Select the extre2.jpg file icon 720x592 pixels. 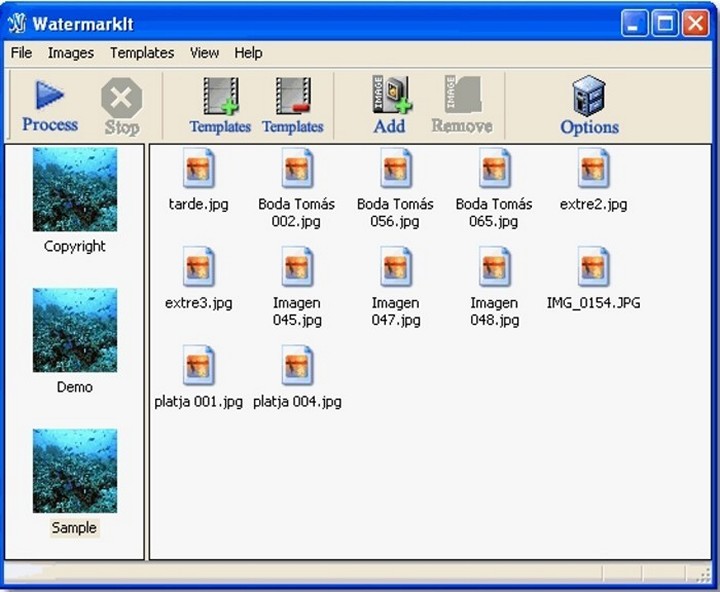pos(593,168)
